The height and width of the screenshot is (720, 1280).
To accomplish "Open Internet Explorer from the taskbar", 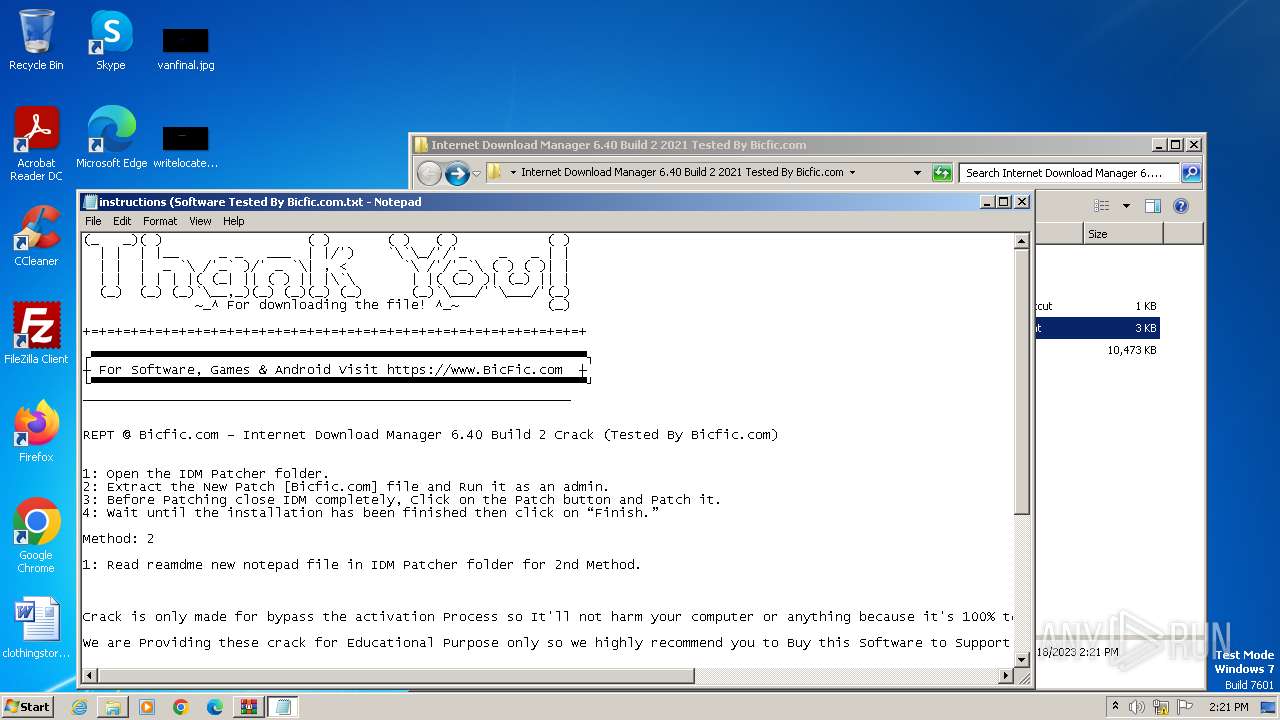I will (79, 707).
